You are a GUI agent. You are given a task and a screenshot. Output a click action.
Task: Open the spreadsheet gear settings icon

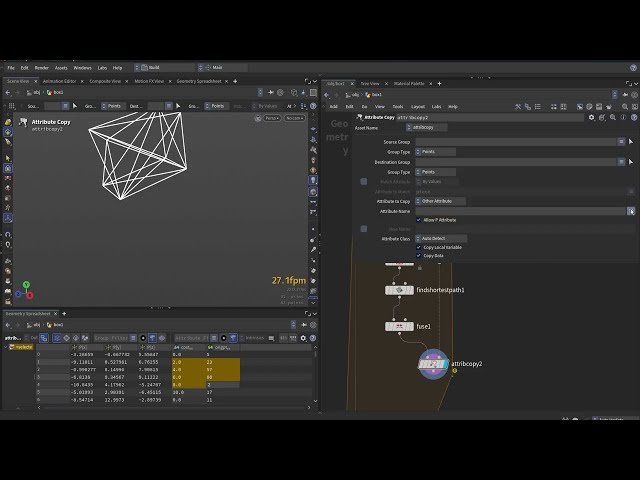(303, 338)
